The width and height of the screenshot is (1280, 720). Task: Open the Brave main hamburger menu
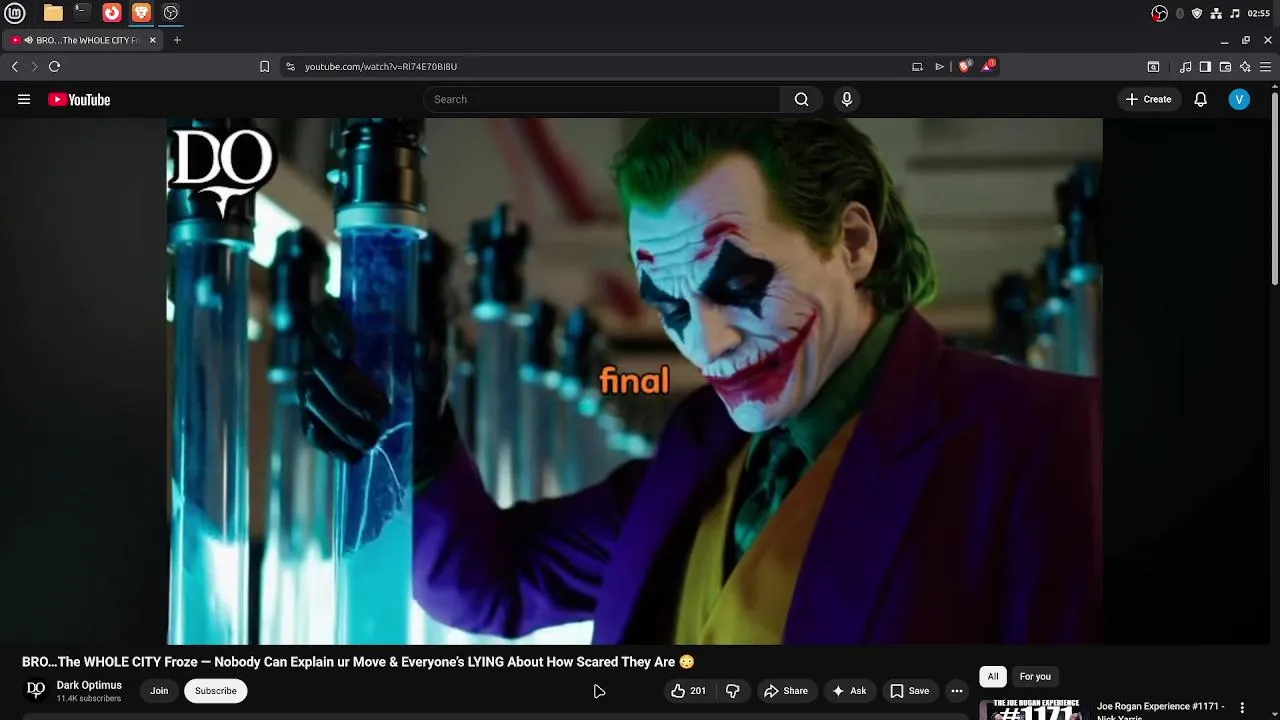click(1265, 66)
